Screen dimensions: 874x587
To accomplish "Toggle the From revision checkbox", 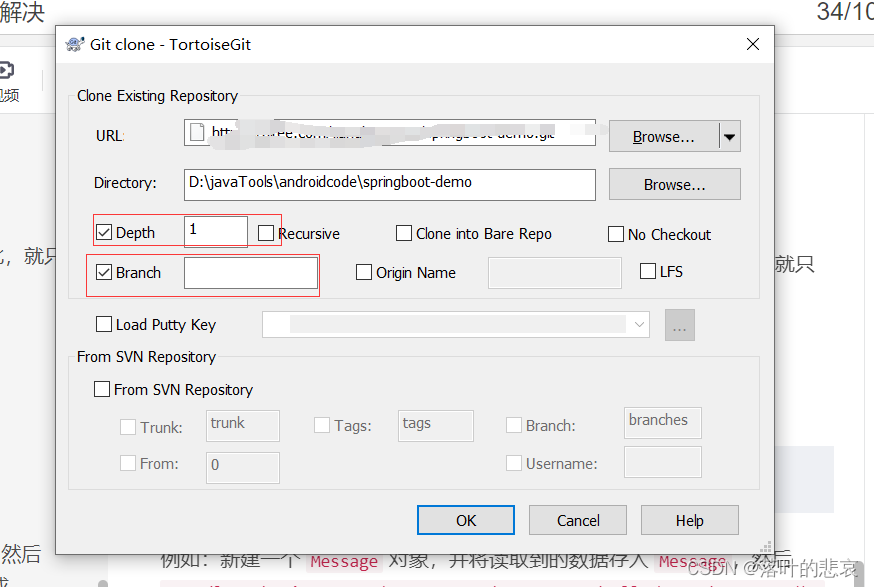I will tap(128, 463).
